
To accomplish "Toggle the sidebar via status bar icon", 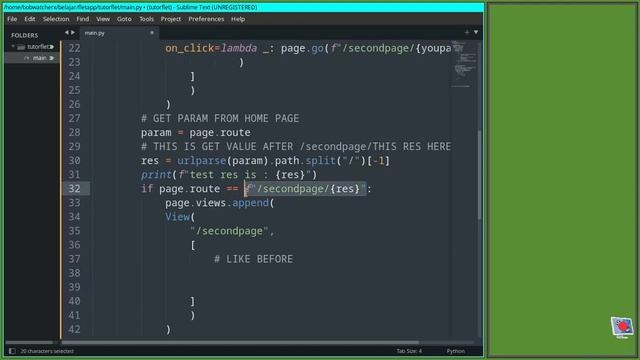I will click(x=12, y=351).
